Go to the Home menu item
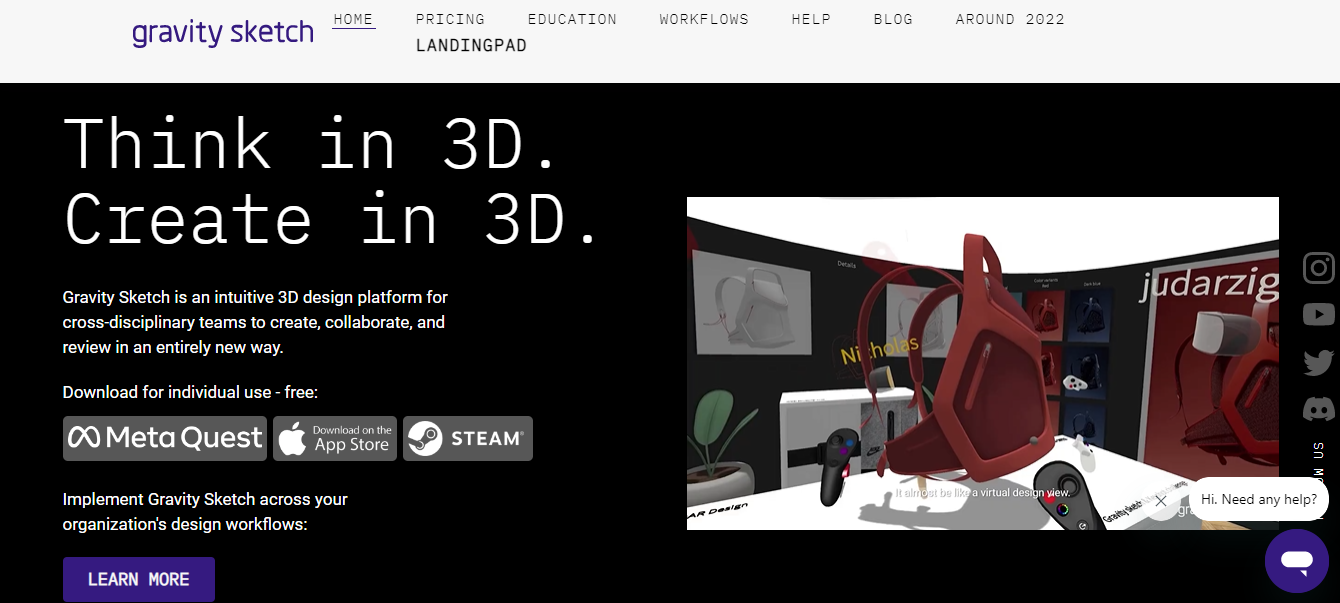 pyautogui.click(x=354, y=19)
